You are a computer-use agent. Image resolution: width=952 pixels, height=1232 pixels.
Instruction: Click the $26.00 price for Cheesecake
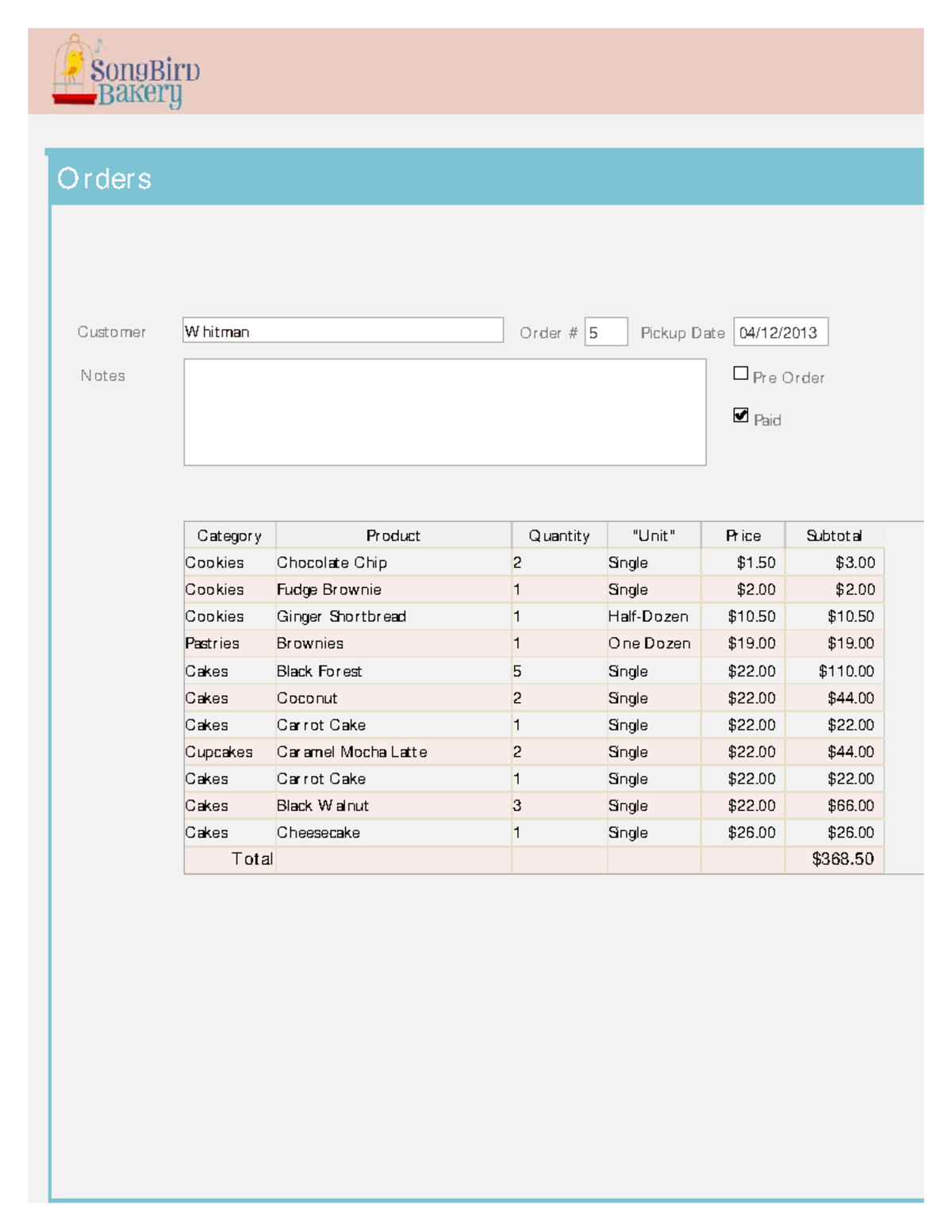[x=743, y=833]
